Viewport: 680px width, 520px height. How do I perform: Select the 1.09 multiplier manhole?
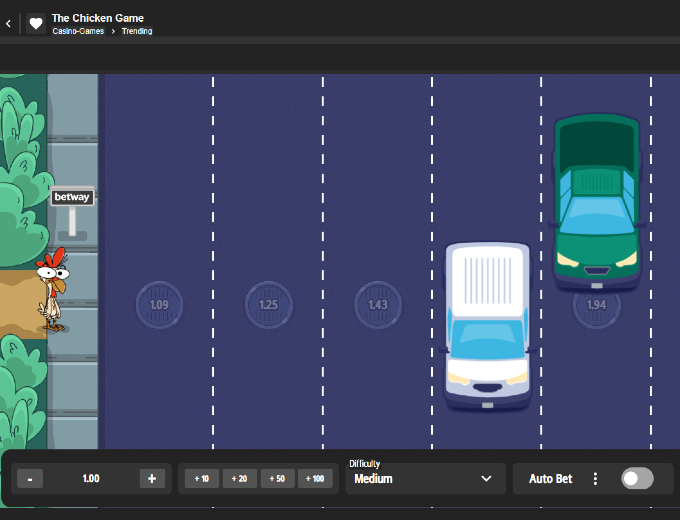click(x=159, y=305)
